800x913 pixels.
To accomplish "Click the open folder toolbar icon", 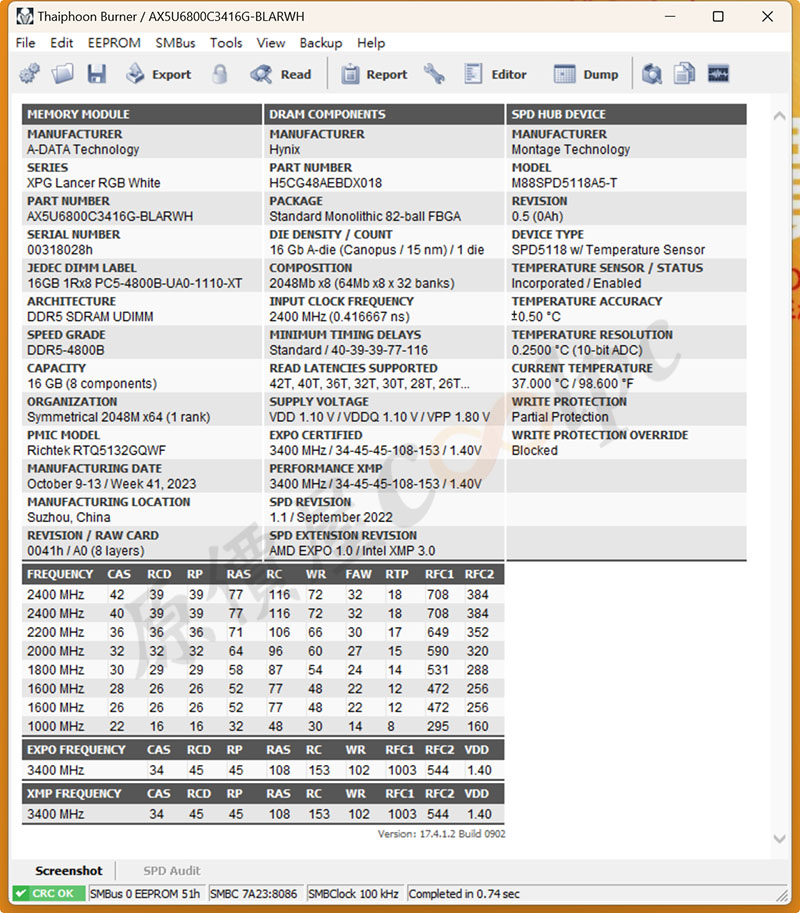I will 63,74.
